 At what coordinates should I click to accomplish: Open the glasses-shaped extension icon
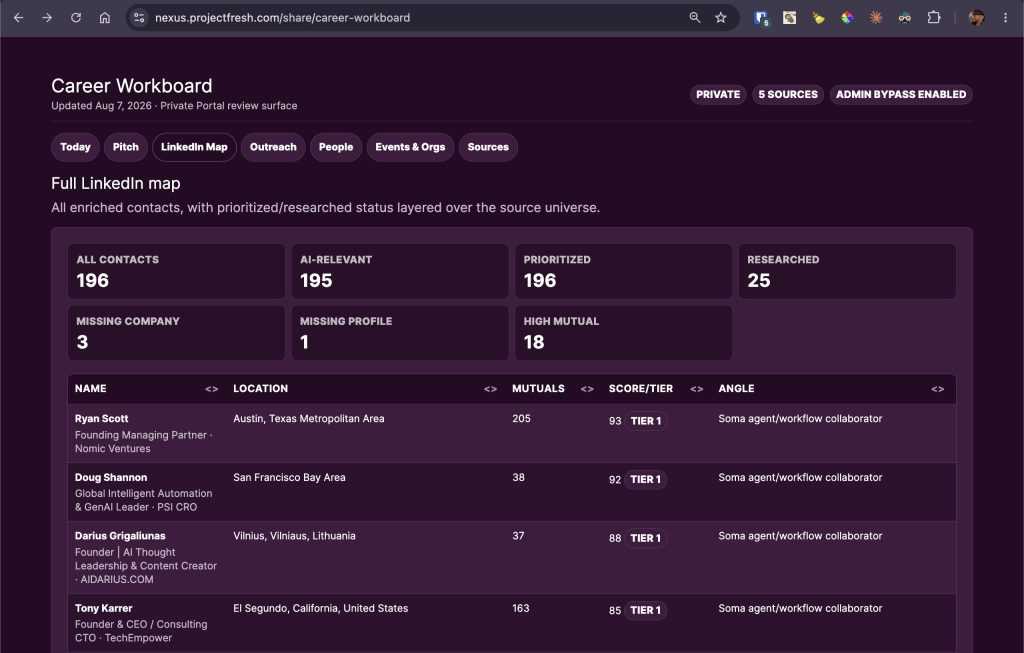(x=904, y=18)
